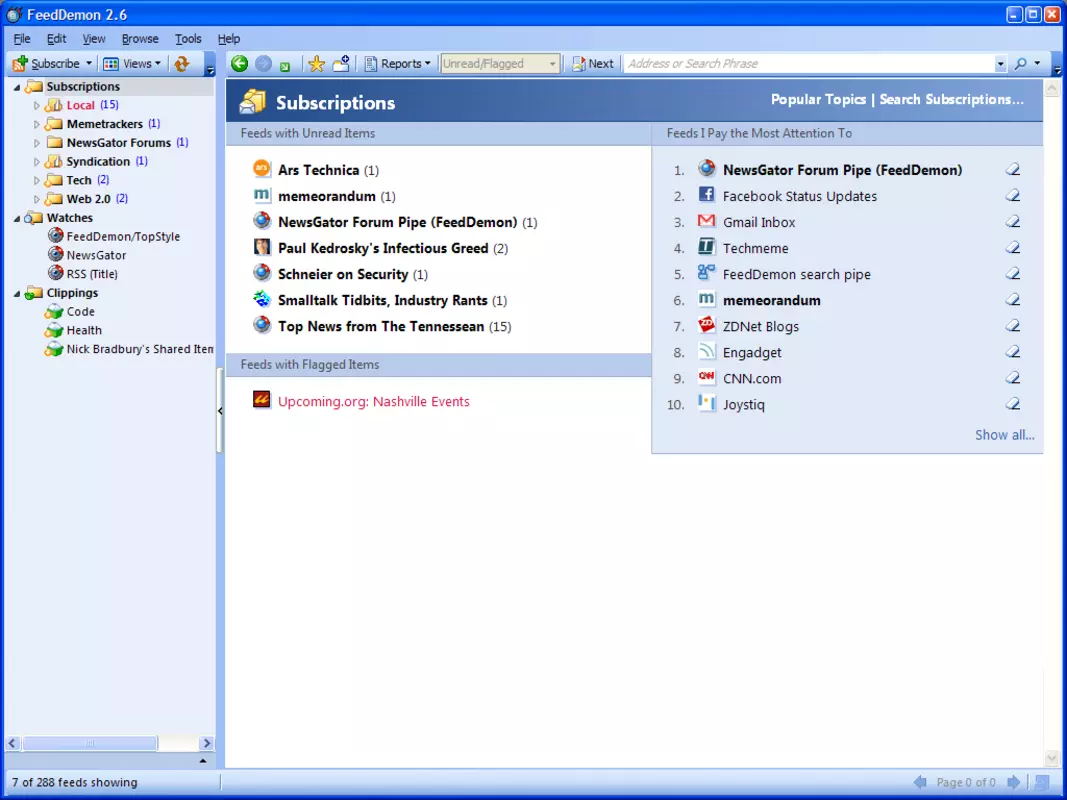Viewport: 1067px width, 800px height.
Task: Expand the Memetrackers folder
Action: pyautogui.click(x=37, y=124)
